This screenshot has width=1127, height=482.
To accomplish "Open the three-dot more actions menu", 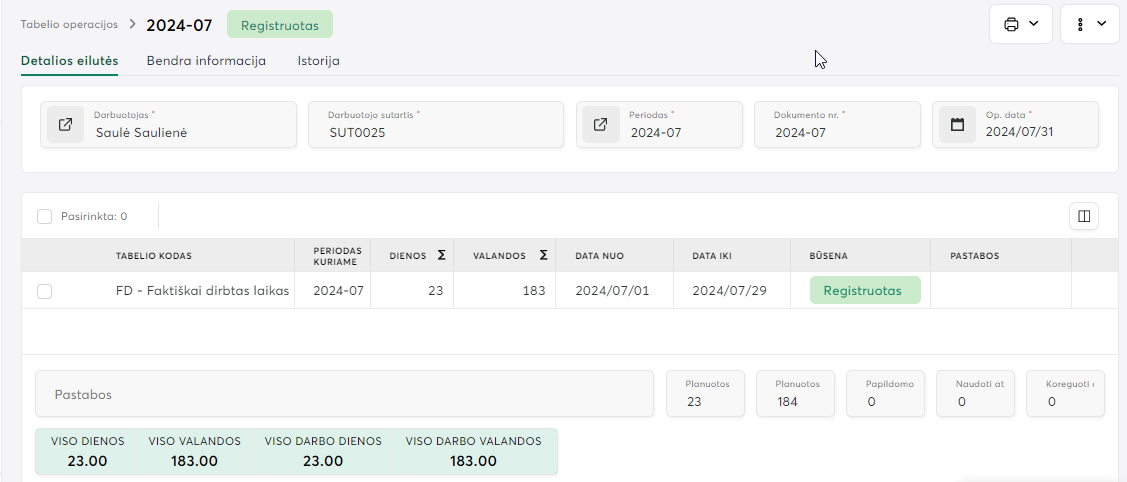I will [1081, 24].
